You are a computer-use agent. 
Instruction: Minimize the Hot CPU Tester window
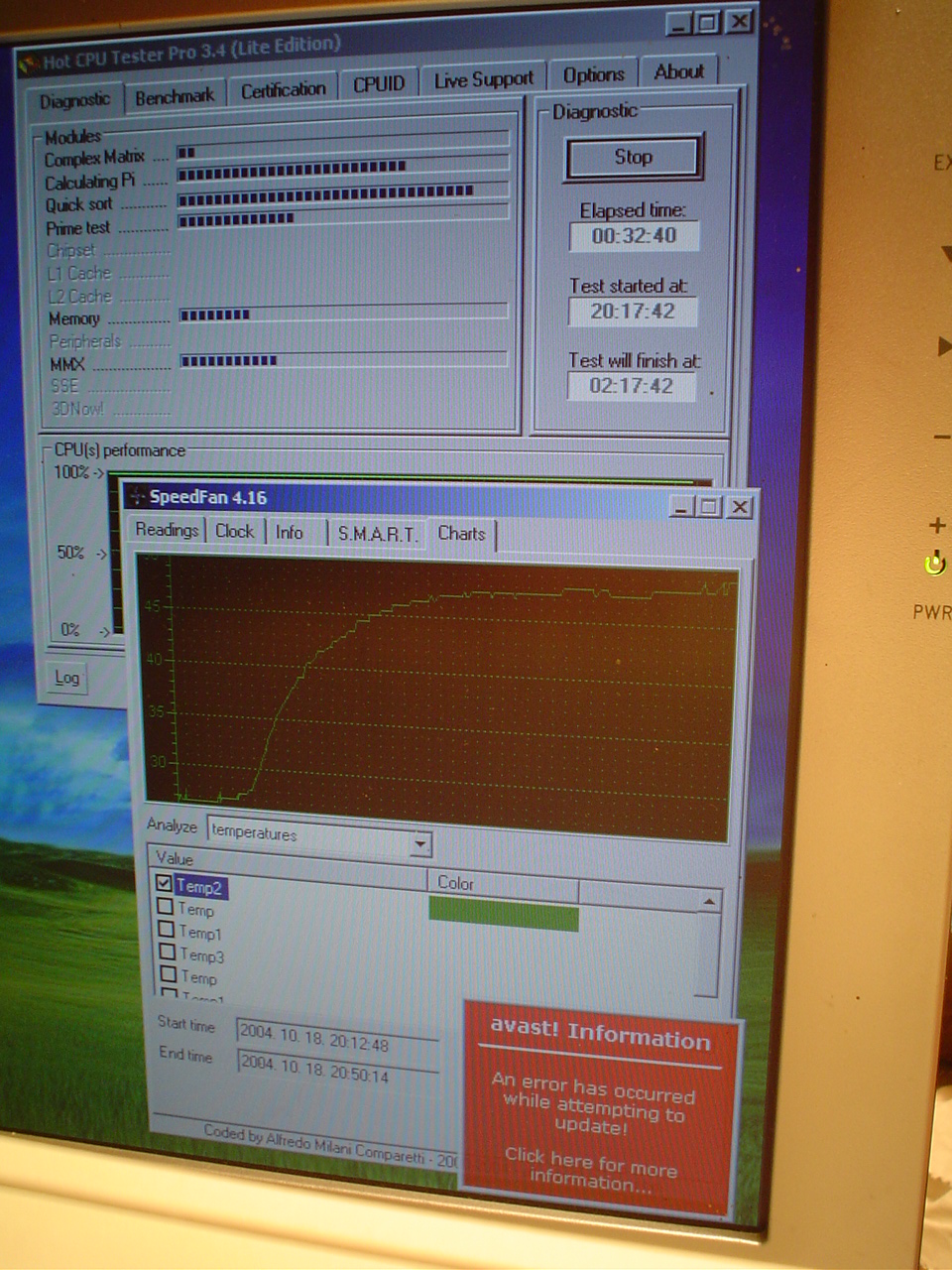(x=679, y=24)
